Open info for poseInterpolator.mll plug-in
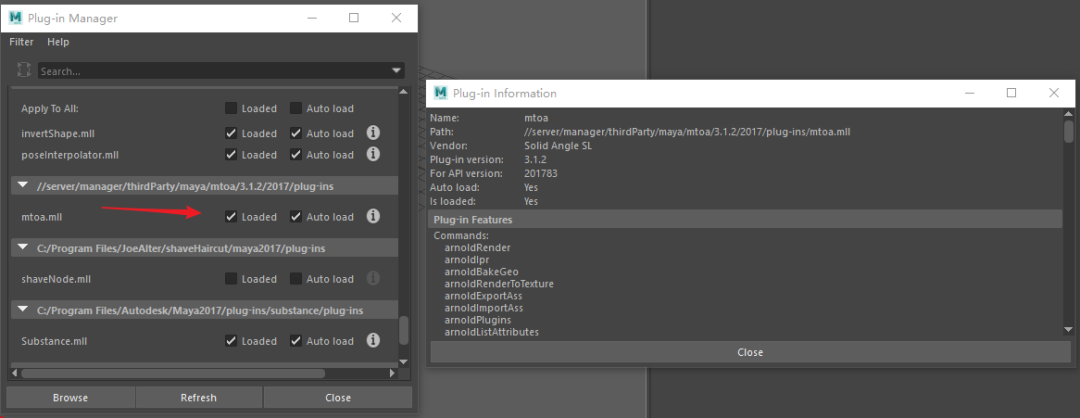1080x418 pixels. click(x=373, y=154)
